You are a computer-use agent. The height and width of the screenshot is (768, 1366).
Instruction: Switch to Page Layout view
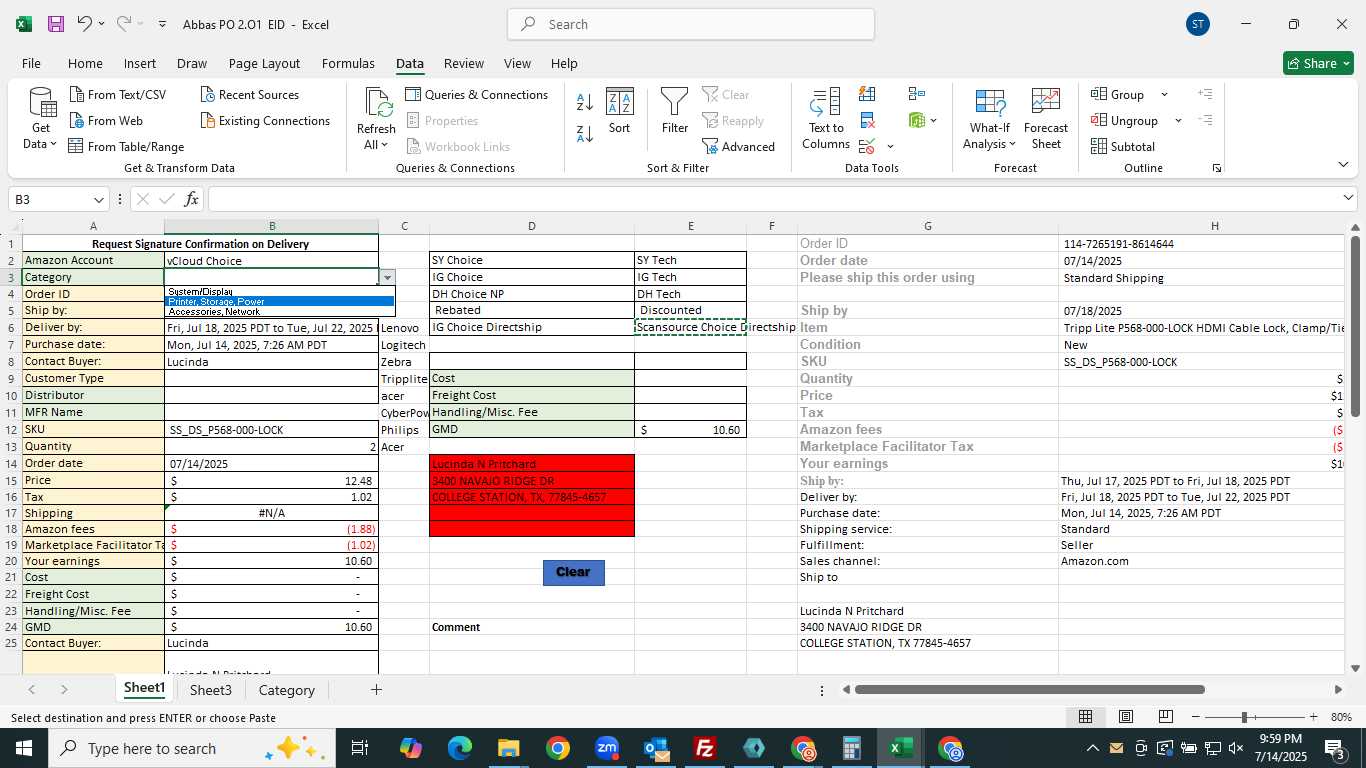(1125, 717)
